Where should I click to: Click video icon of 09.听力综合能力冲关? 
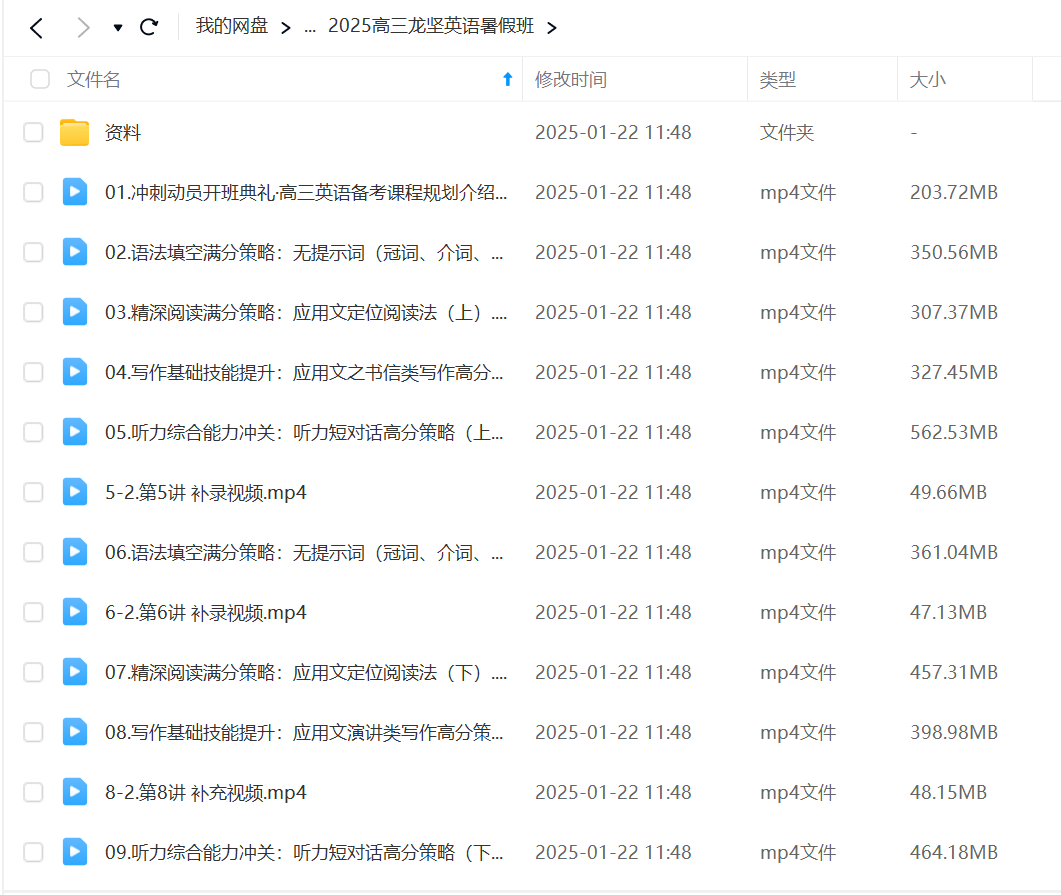74,852
